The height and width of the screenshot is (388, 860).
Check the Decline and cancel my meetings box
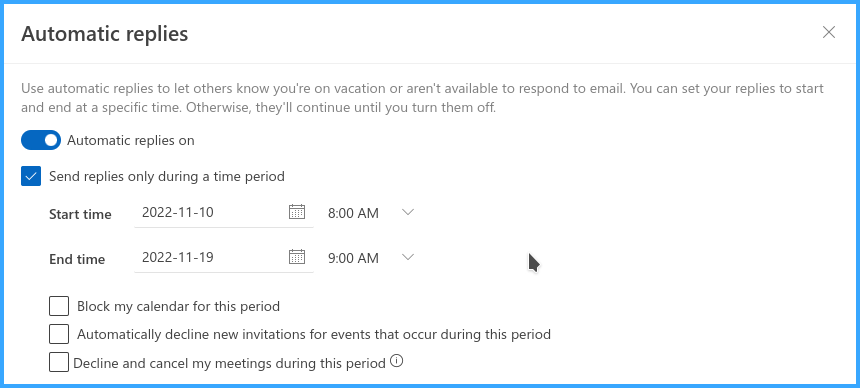click(x=59, y=362)
